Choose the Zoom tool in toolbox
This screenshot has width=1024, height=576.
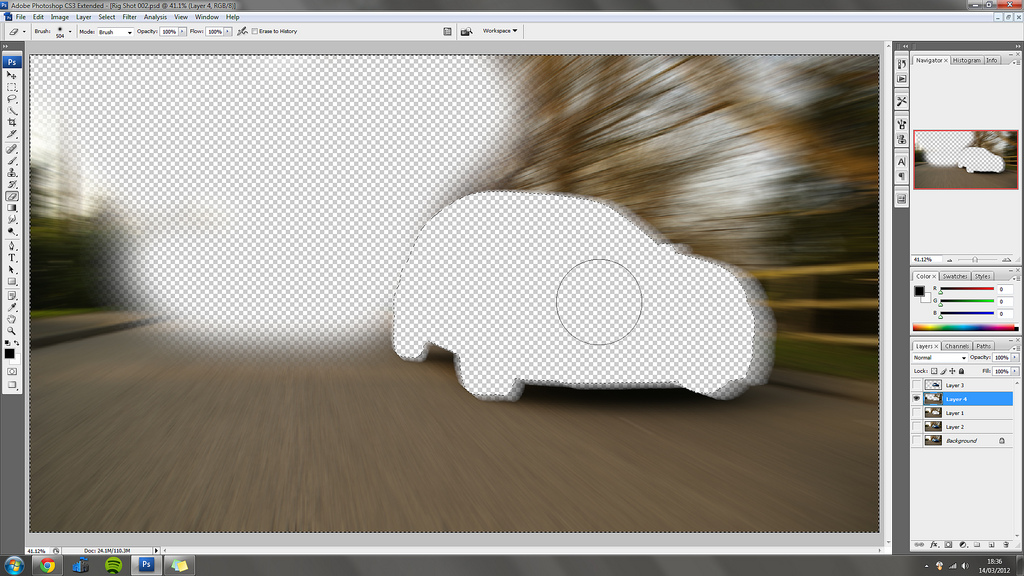click(x=12, y=330)
